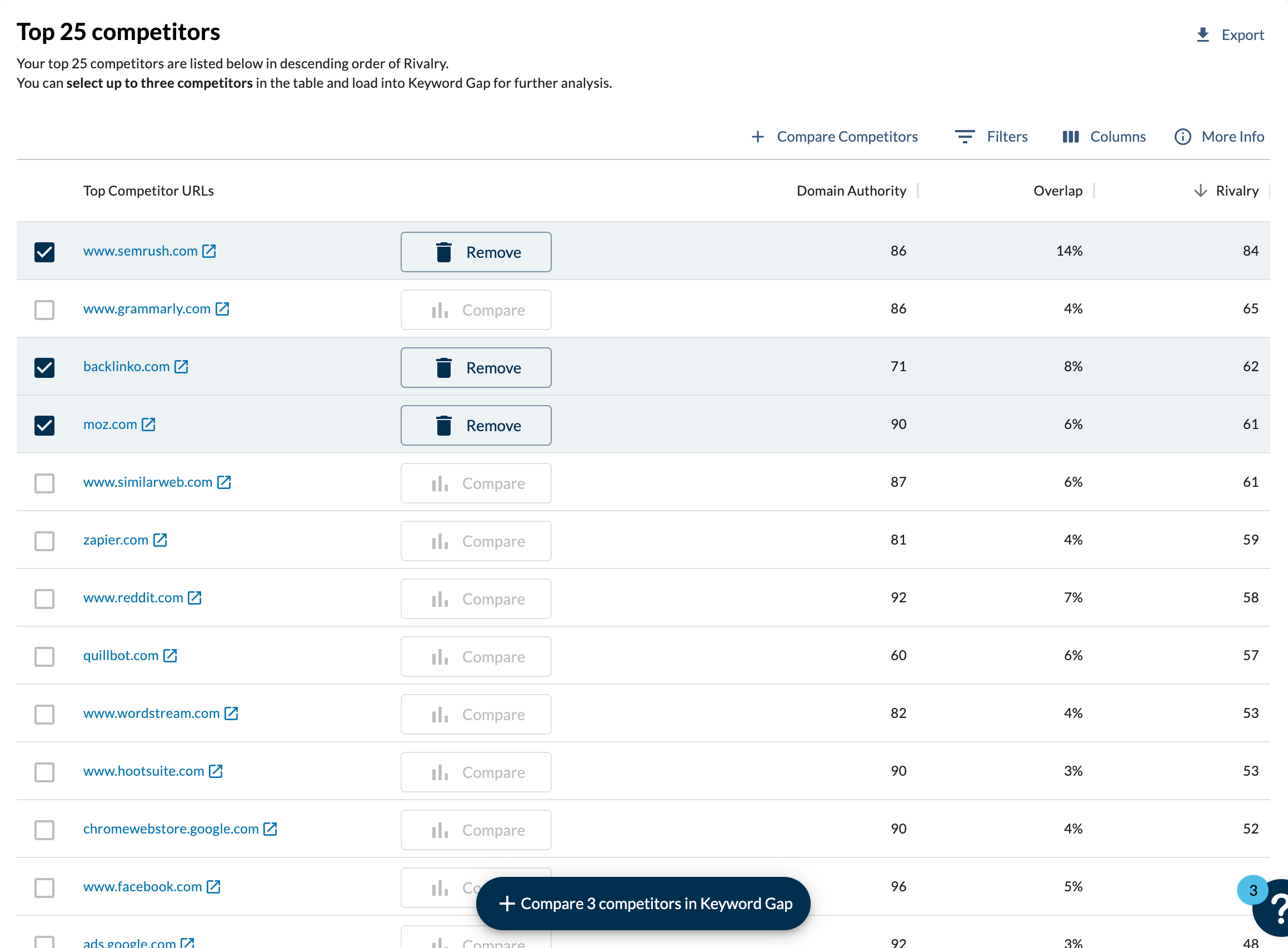The width and height of the screenshot is (1288, 948).
Task: Click Compare 3 competitors in Keyword Gap
Action: (x=642, y=903)
